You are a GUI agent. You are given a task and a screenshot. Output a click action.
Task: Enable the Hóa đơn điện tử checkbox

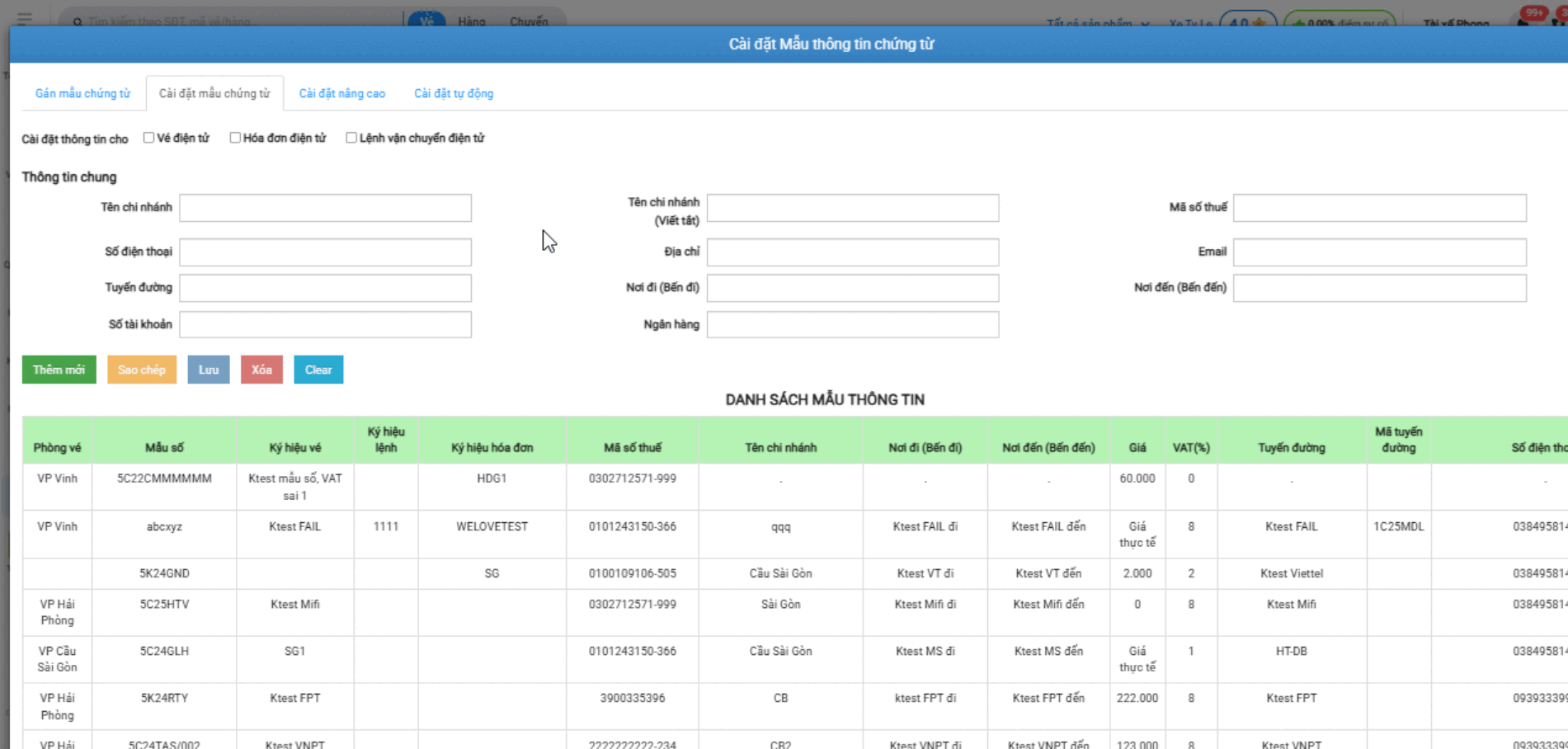click(x=235, y=138)
